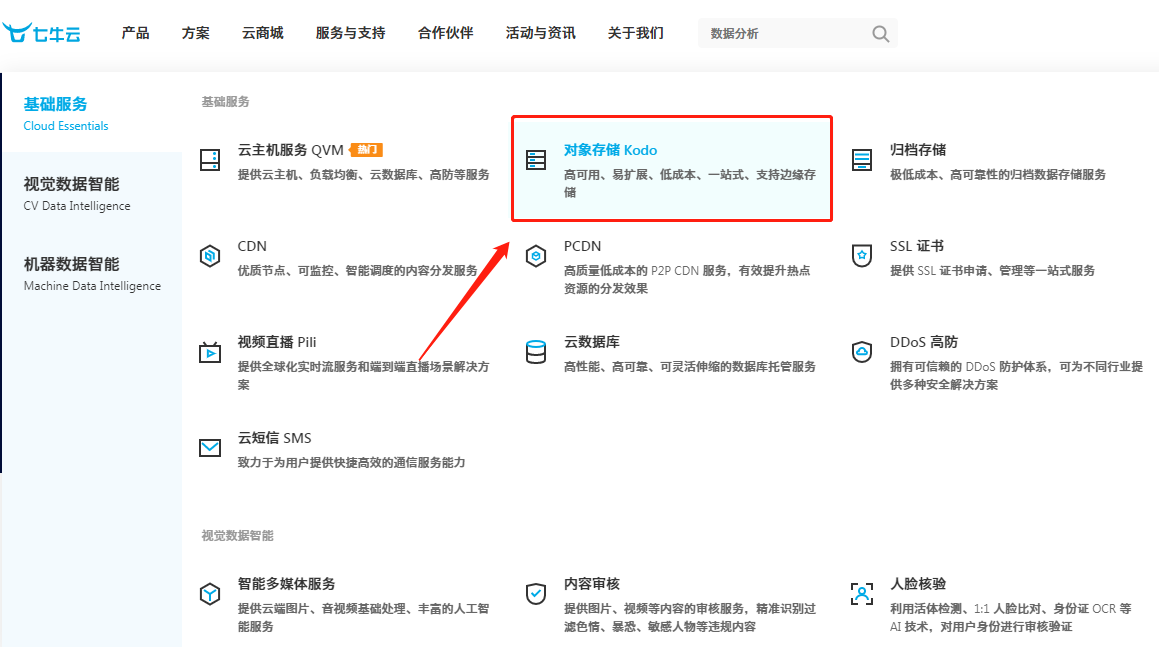
Task: Click the 视频直播 Pili play icon
Action: (210, 352)
